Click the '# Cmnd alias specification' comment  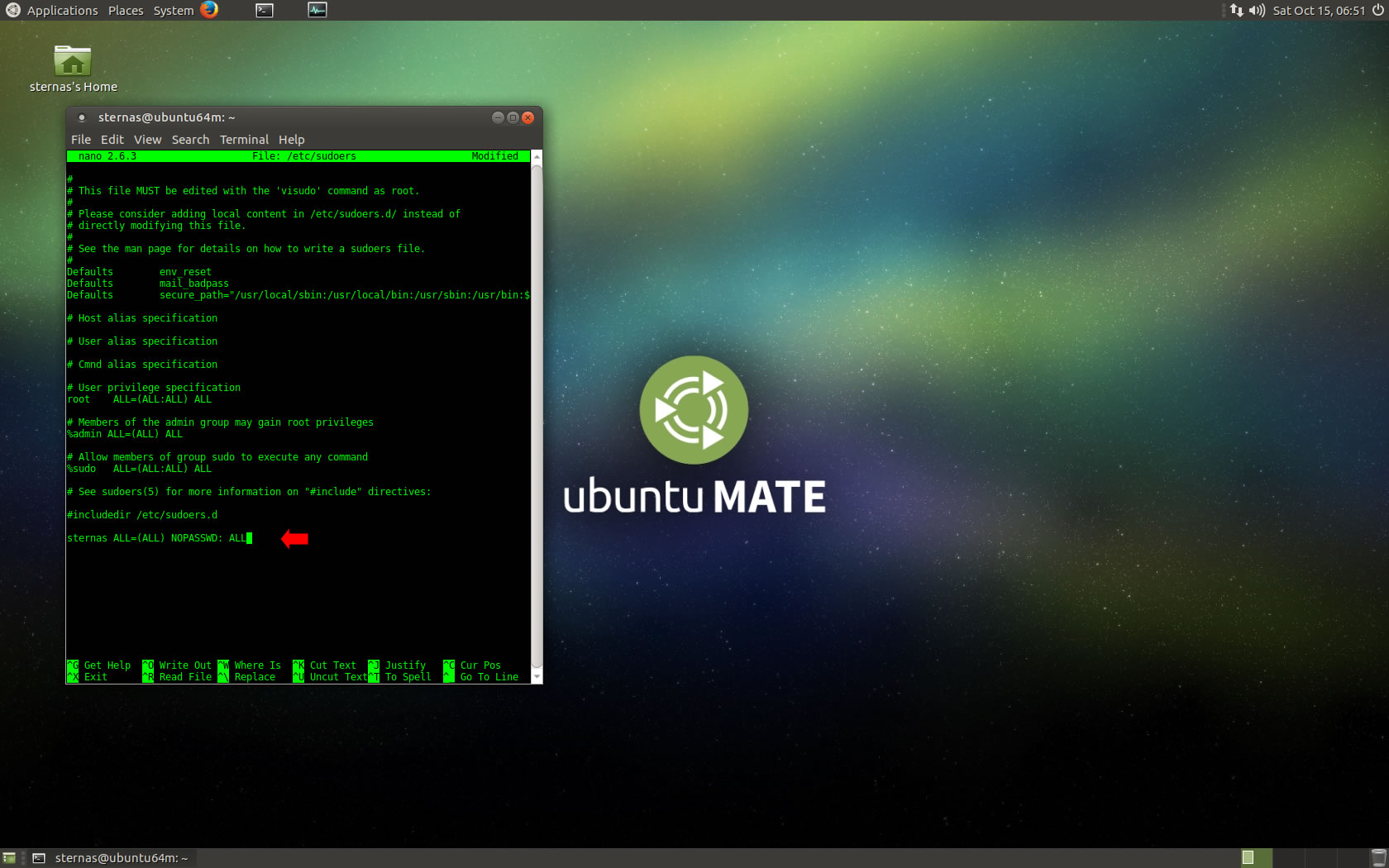(142, 365)
